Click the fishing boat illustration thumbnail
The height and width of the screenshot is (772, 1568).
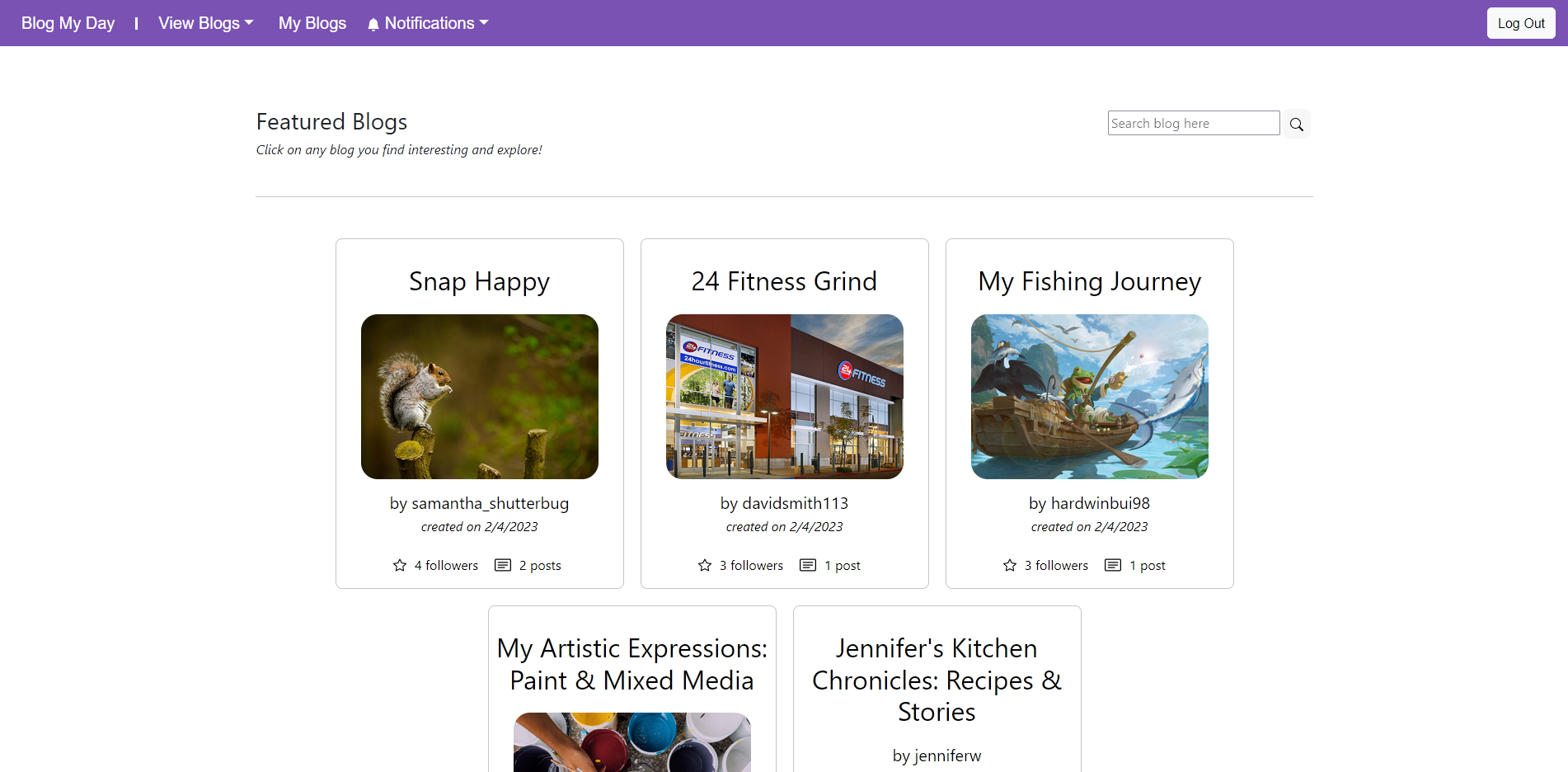(1089, 397)
